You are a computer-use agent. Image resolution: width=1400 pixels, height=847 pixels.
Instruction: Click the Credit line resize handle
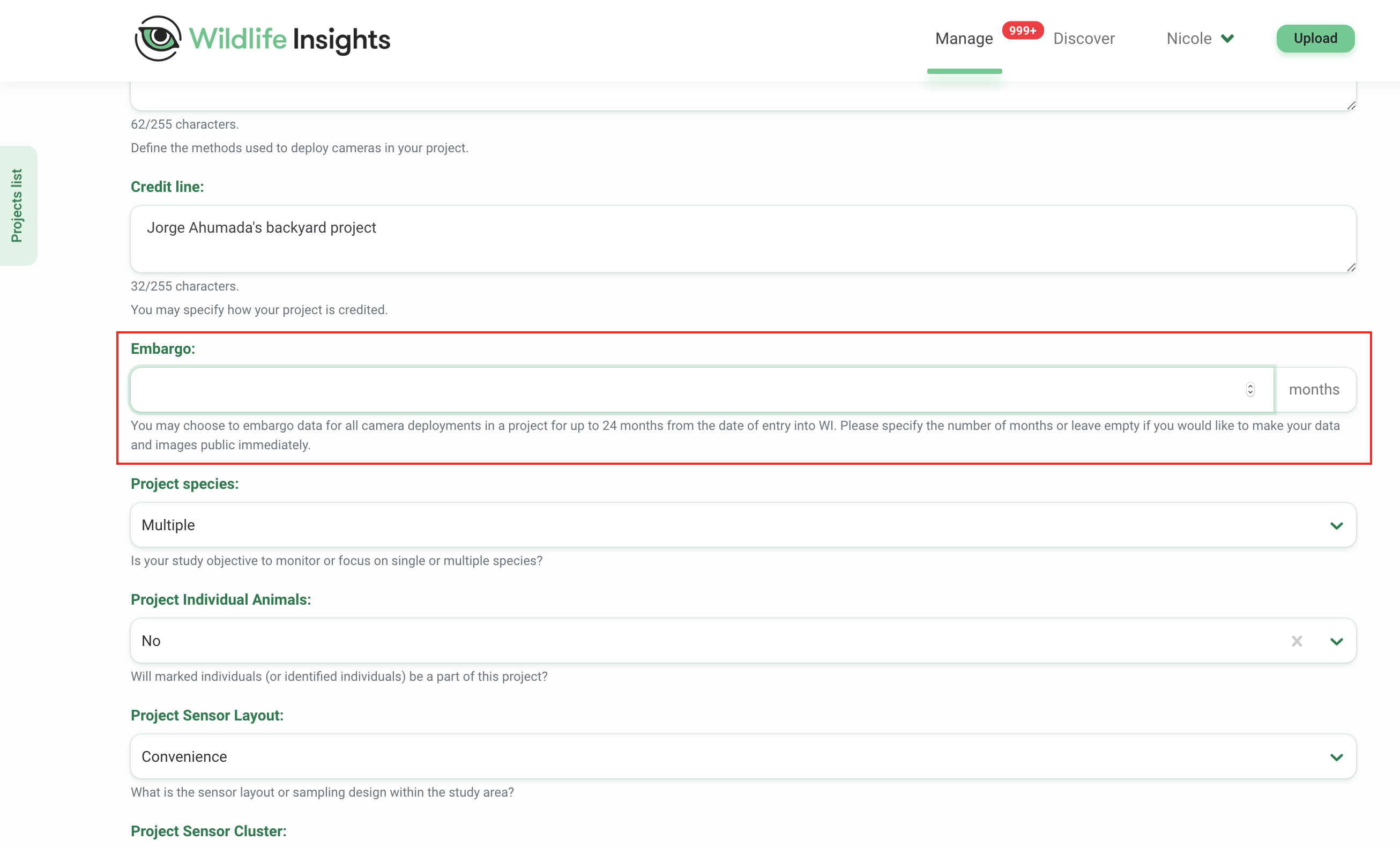pos(1351,267)
